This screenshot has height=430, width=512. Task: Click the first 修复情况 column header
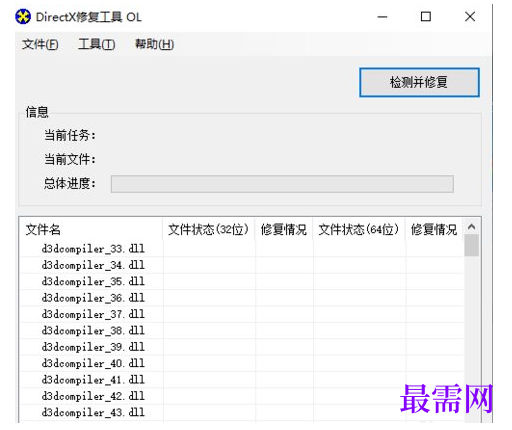tap(284, 229)
